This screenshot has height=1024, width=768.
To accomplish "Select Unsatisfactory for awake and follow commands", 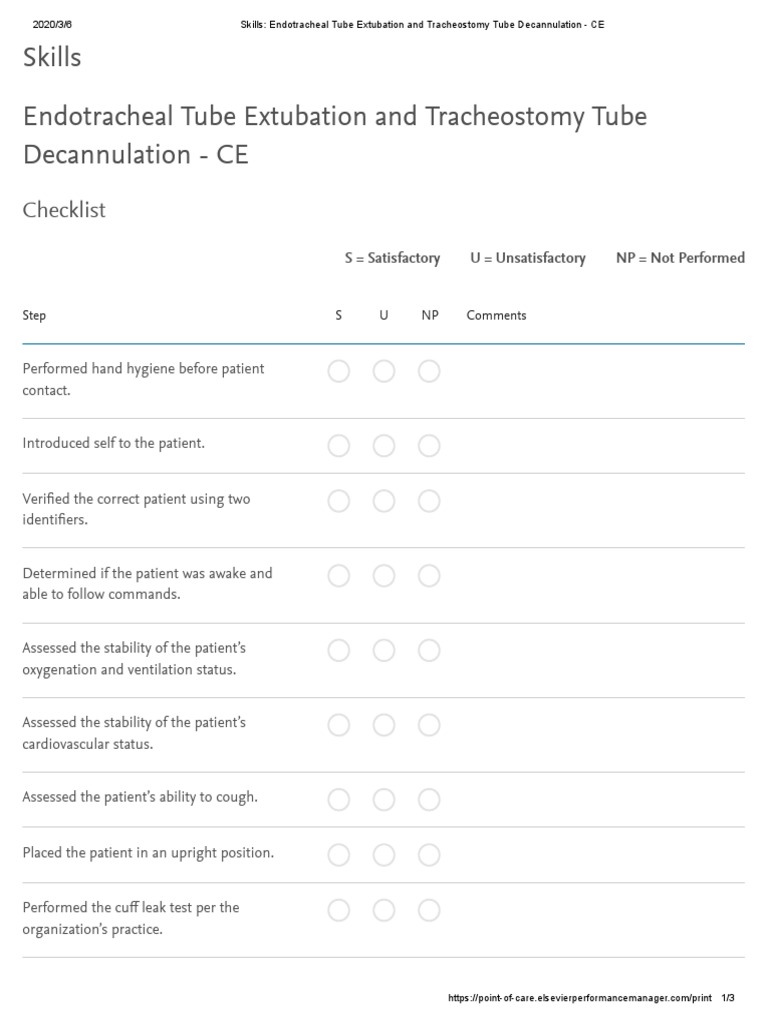I will click(x=384, y=576).
